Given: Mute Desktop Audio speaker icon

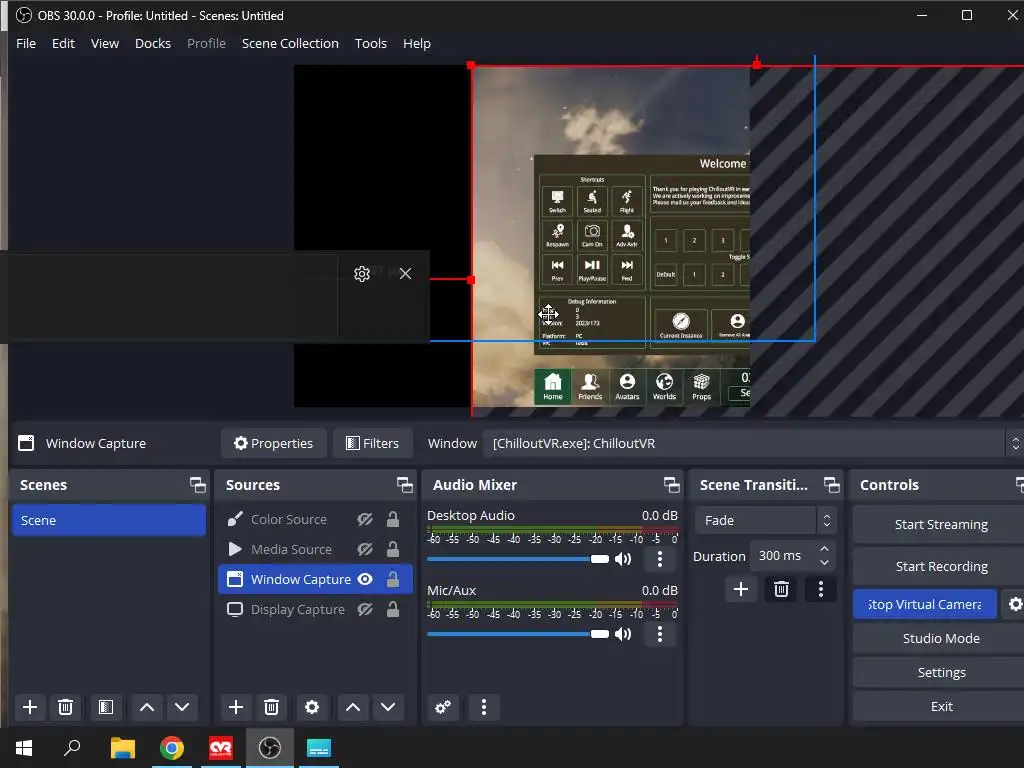Looking at the screenshot, I should point(623,559).
